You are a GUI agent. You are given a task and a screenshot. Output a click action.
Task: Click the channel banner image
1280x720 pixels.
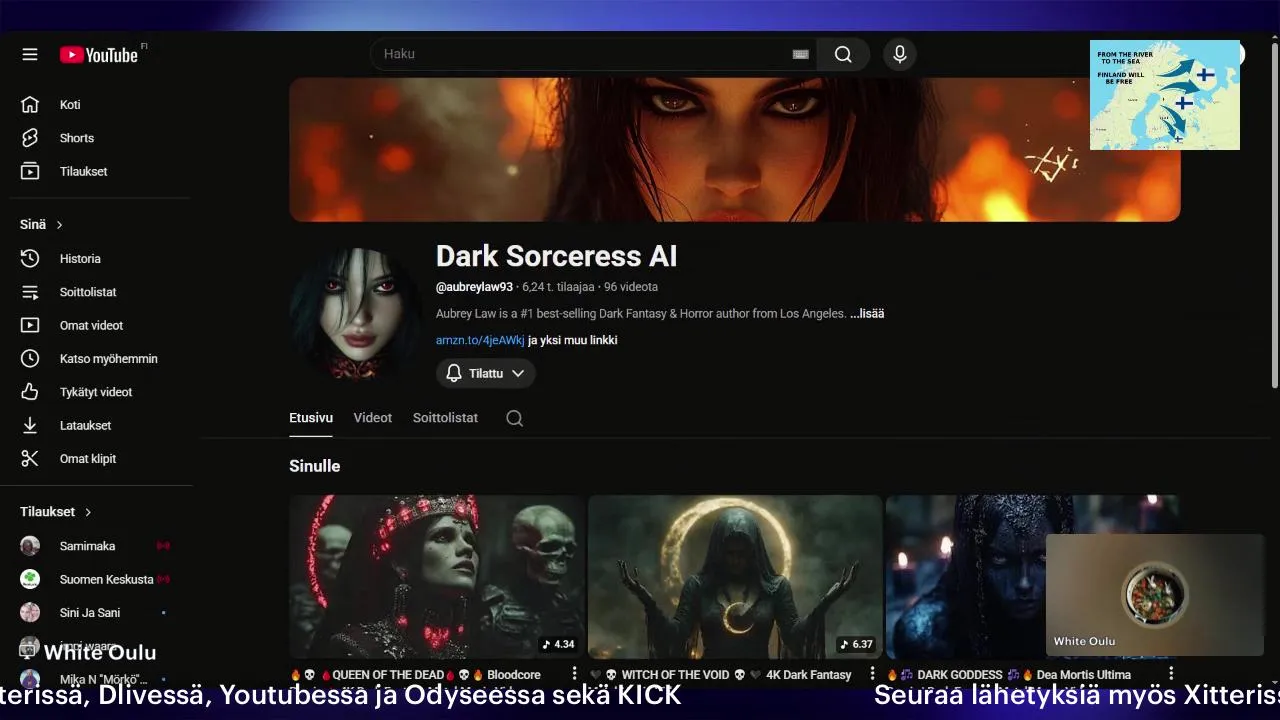[x=735, y=150]
